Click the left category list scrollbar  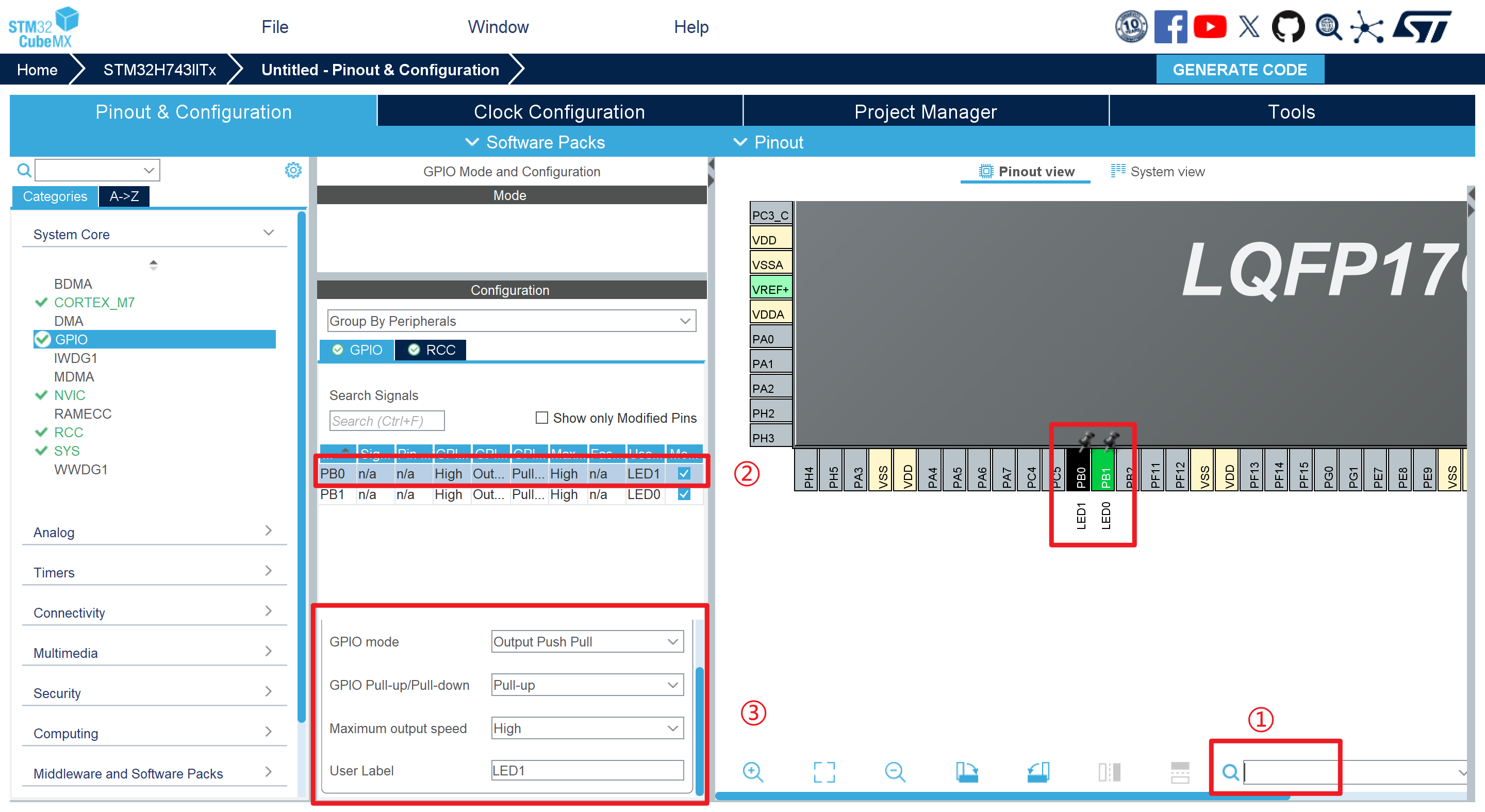tap(301, 467)
